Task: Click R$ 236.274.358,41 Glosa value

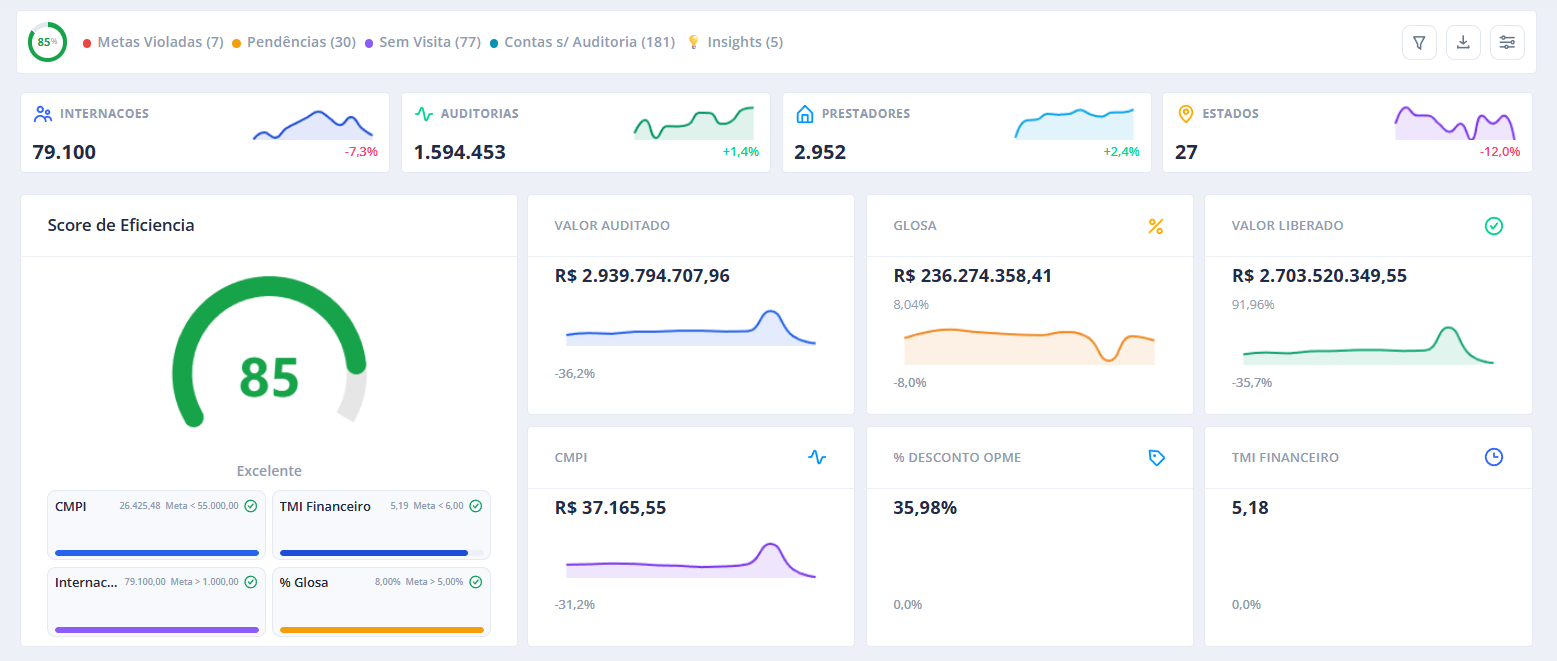Action: tap(973, 276)
